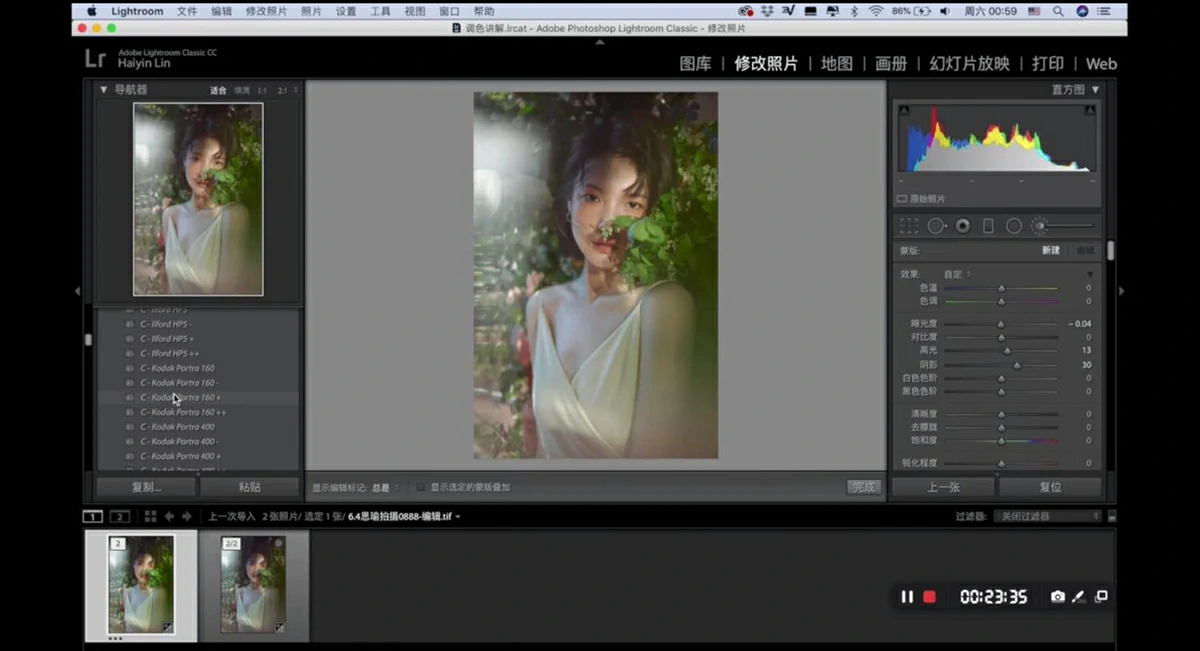
Task: Switch to main window display 1
Action: pyautogui.click(x=92, y=516)
